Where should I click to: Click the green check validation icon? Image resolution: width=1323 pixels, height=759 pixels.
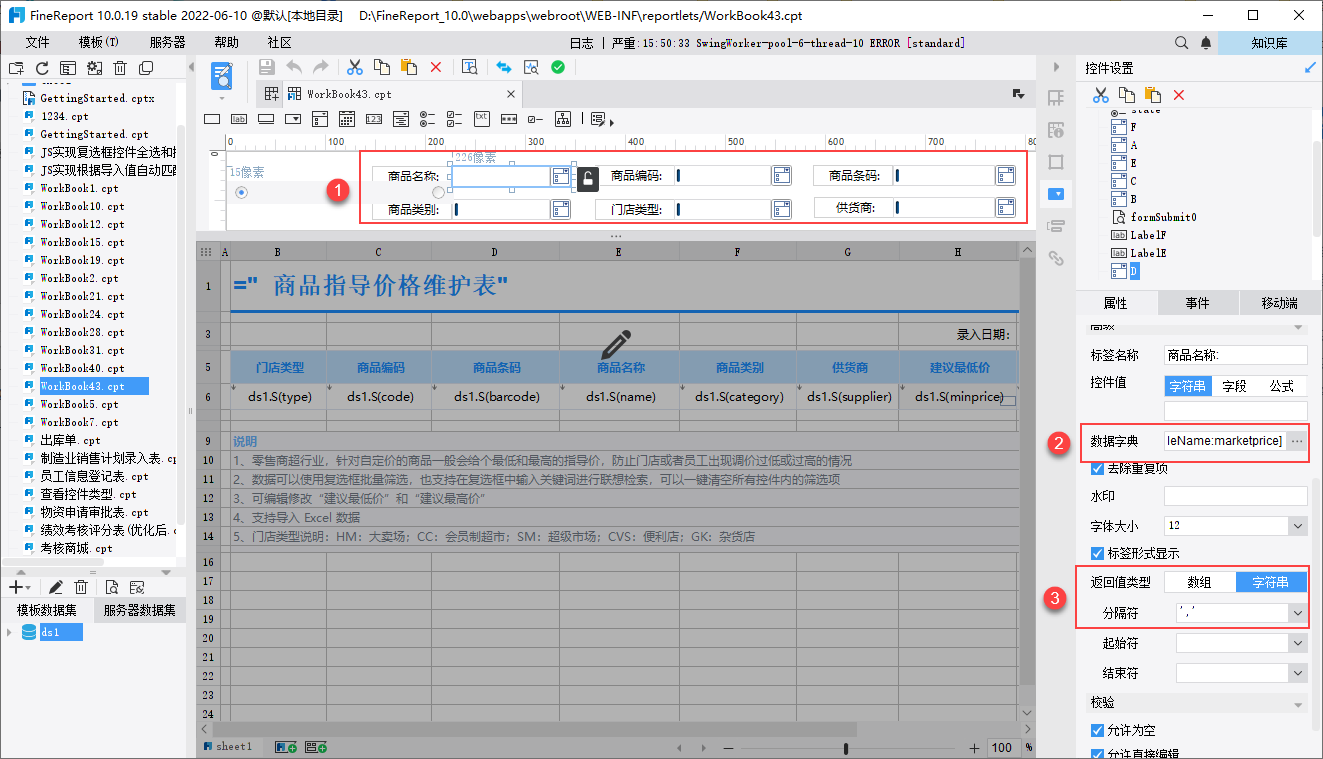pyautogui.click(x=558, y=67)
